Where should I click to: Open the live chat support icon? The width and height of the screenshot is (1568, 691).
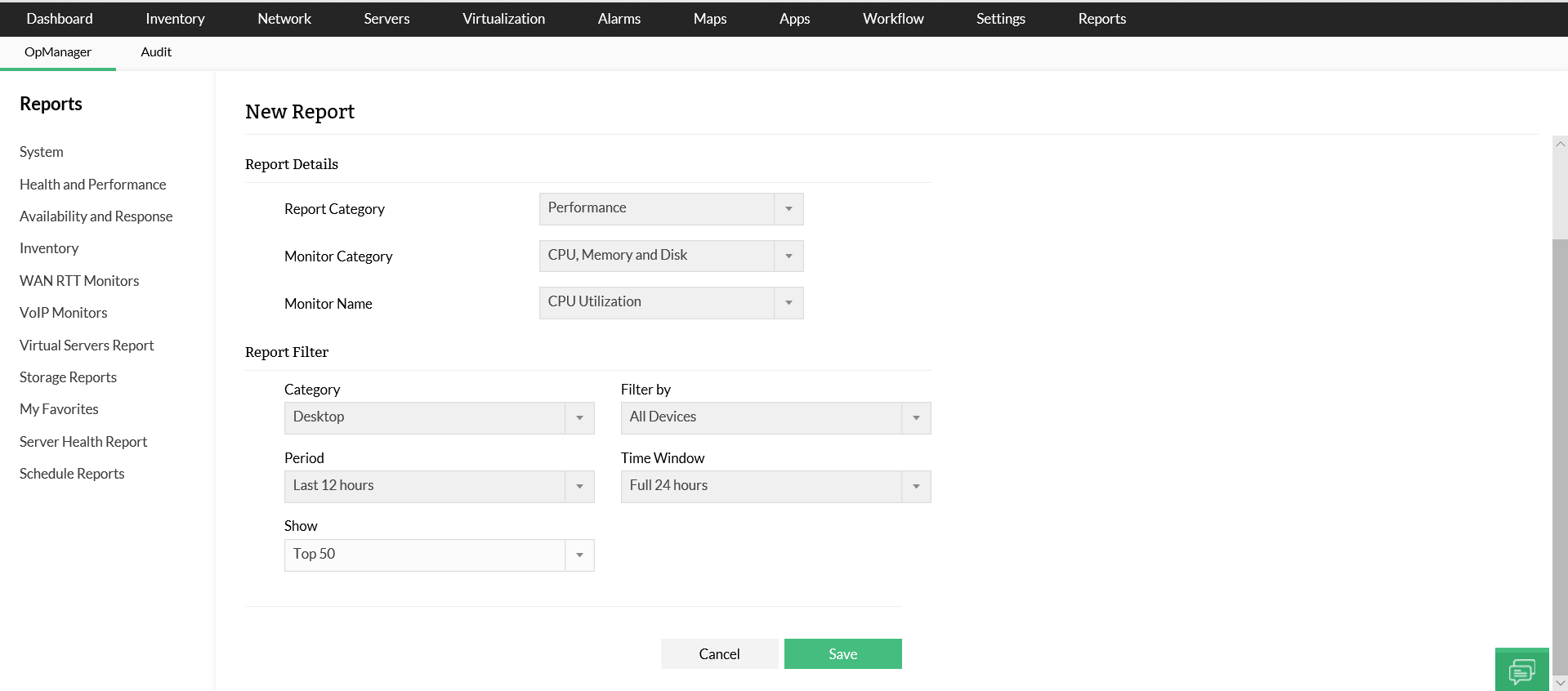[x=1521, y=671]
